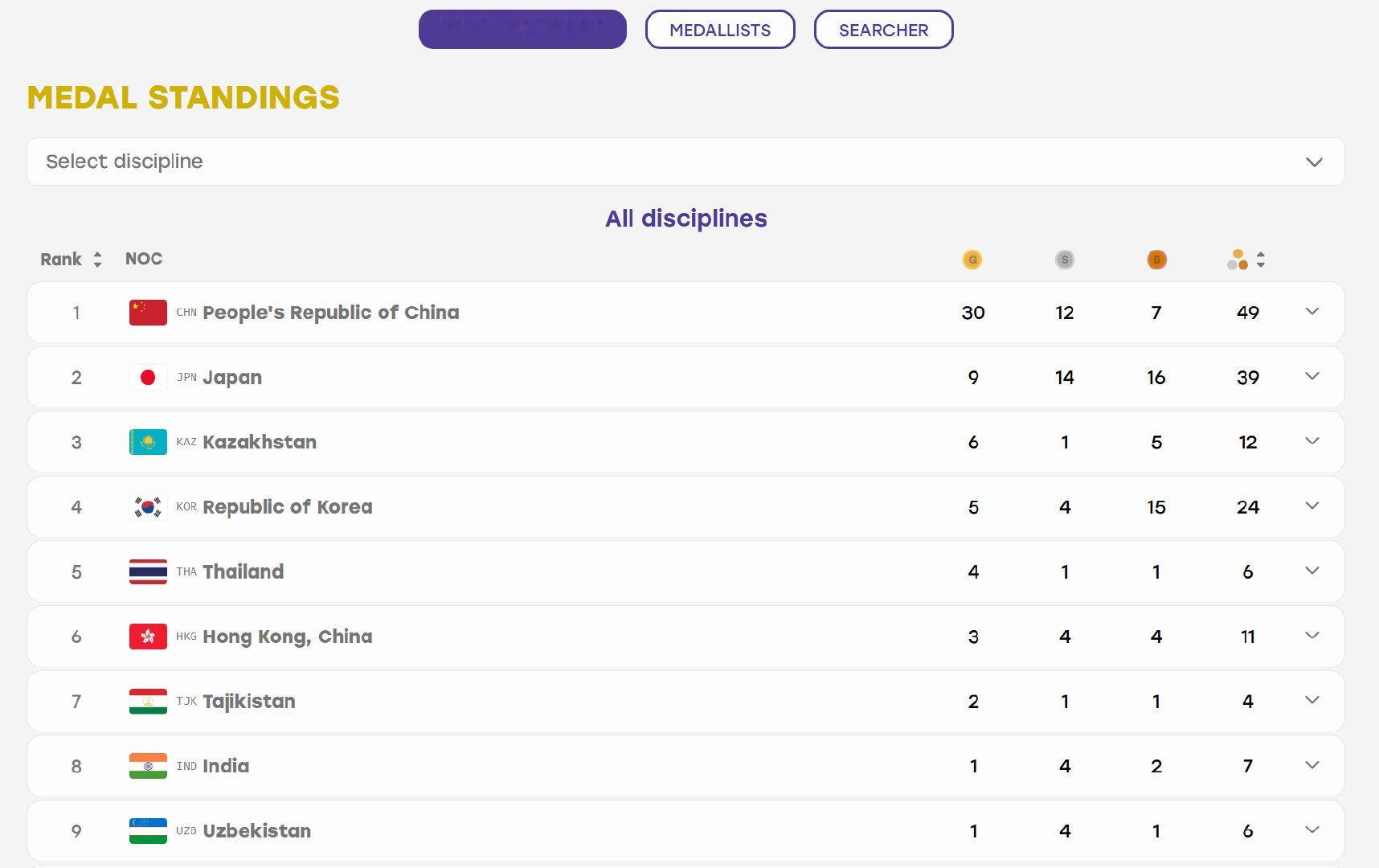Image resolution: width=1379 pixels, height=868 pixels.
Task: Open the MEDALLISTS tab
Action: click(720, 30)
